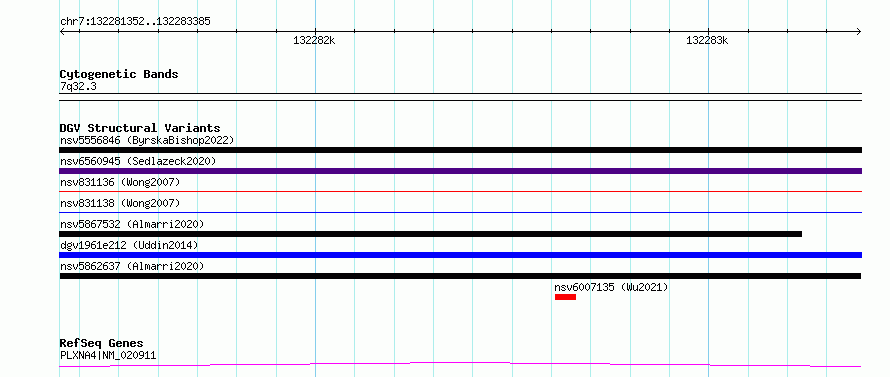890x377 pixels.
Task: Open variant label nsv831136 (Wong2007)
Action: 120,182
